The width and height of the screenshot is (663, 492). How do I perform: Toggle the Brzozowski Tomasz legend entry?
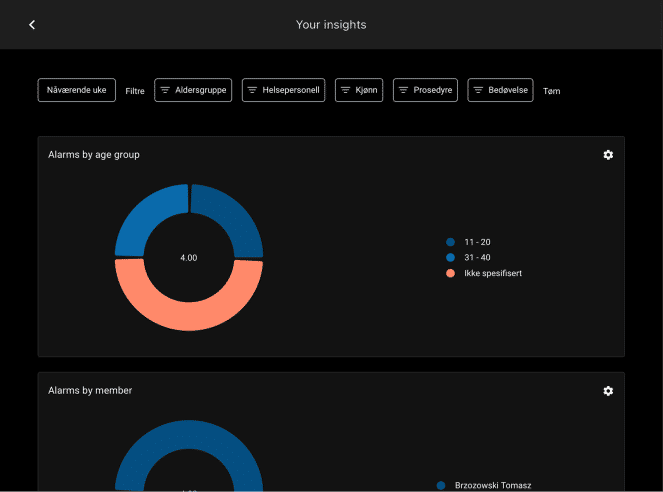[484, 485]
